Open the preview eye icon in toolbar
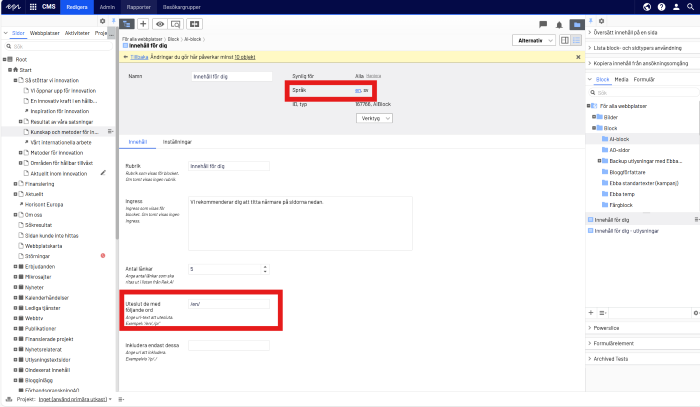The height and width of the screenshot is (407, 700). [160, 23]
